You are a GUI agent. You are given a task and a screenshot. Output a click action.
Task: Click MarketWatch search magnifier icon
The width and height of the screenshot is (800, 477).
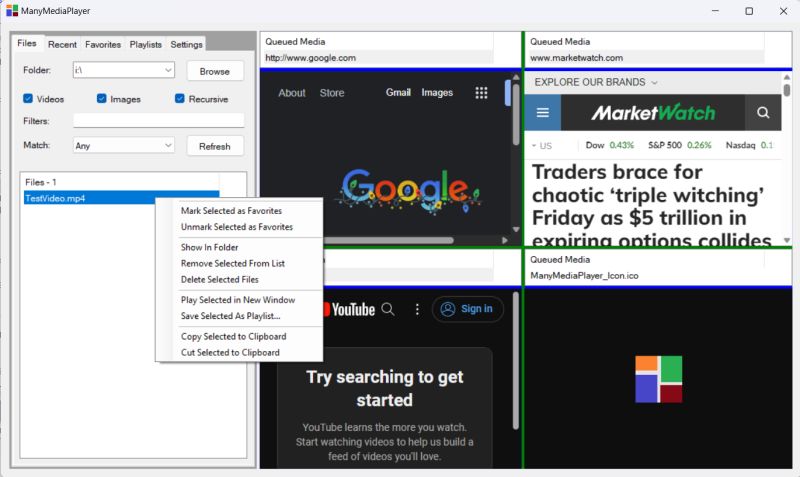pyautogui.click(x=763, y=112)
